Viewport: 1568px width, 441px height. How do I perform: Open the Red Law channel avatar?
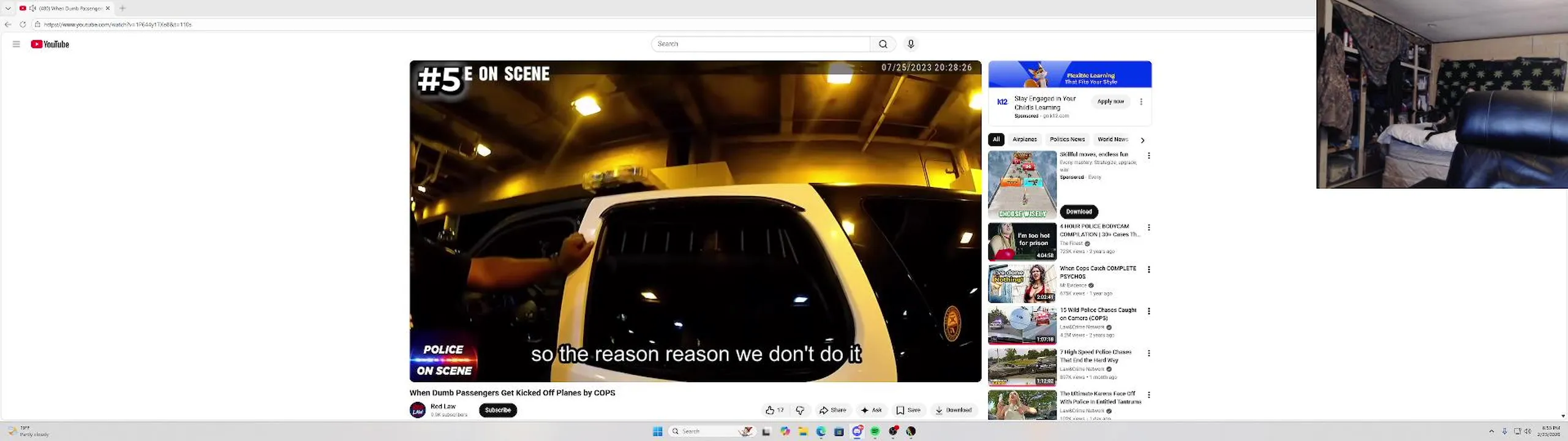coord(418,410)
